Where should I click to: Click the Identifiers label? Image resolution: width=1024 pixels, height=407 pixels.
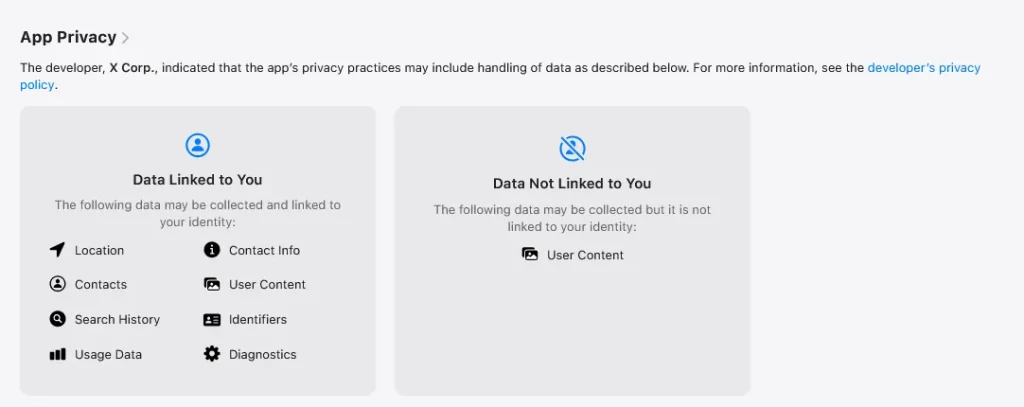(x=257, y=319)
